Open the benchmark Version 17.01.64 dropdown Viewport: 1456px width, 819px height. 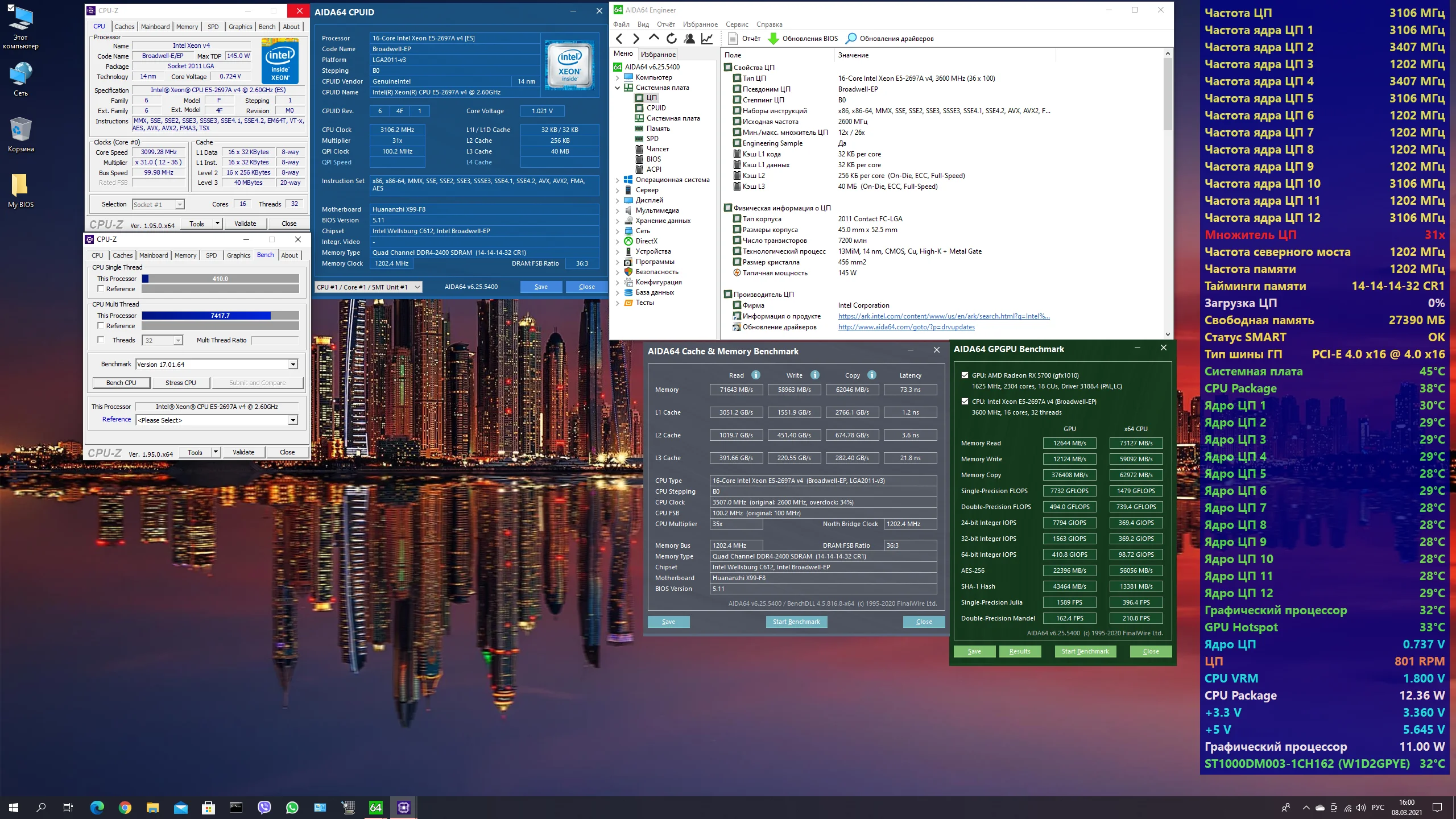point(293,365)
